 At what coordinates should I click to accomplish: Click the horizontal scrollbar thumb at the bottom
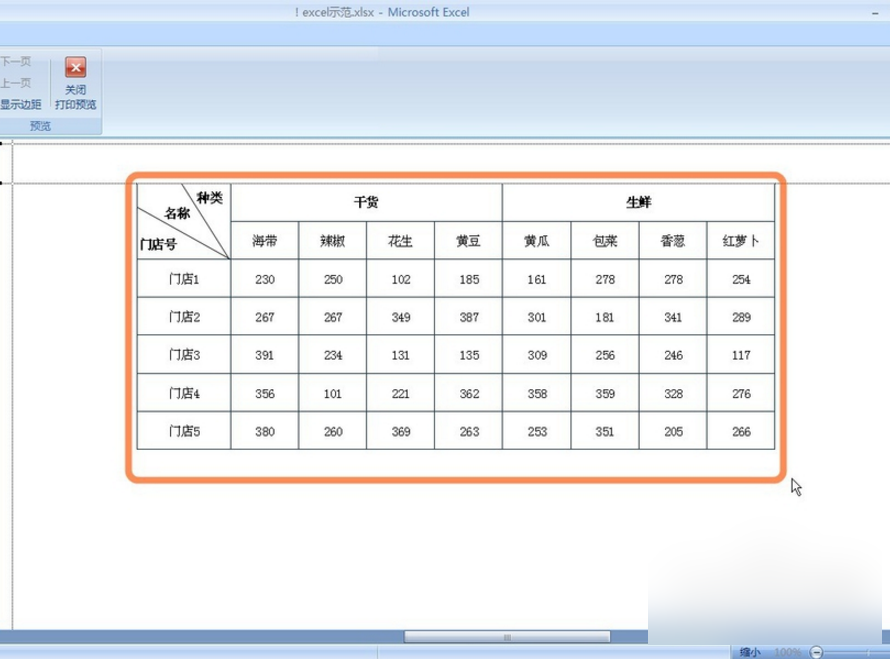[507, 637]
